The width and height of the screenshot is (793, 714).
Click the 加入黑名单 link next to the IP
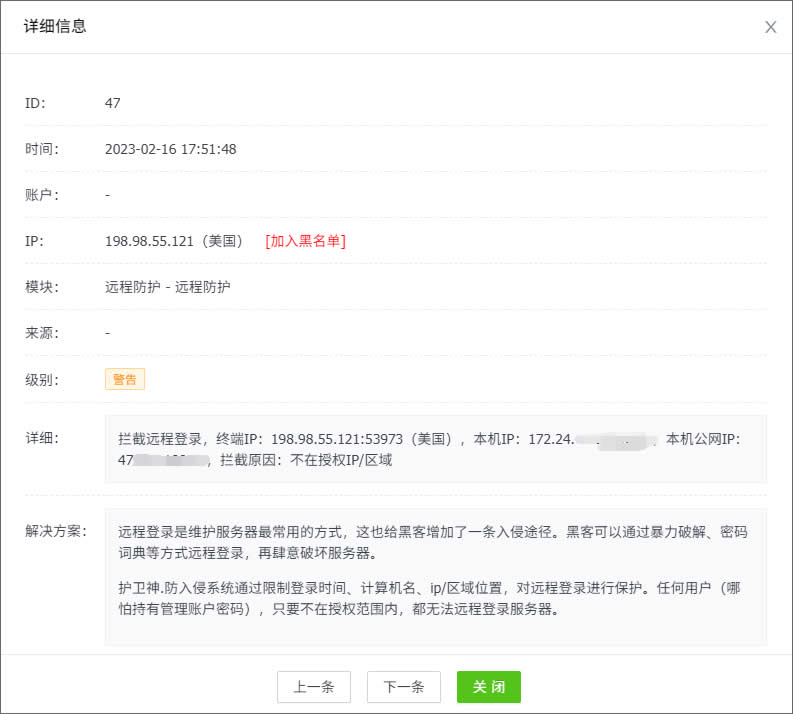pos(305,241)
